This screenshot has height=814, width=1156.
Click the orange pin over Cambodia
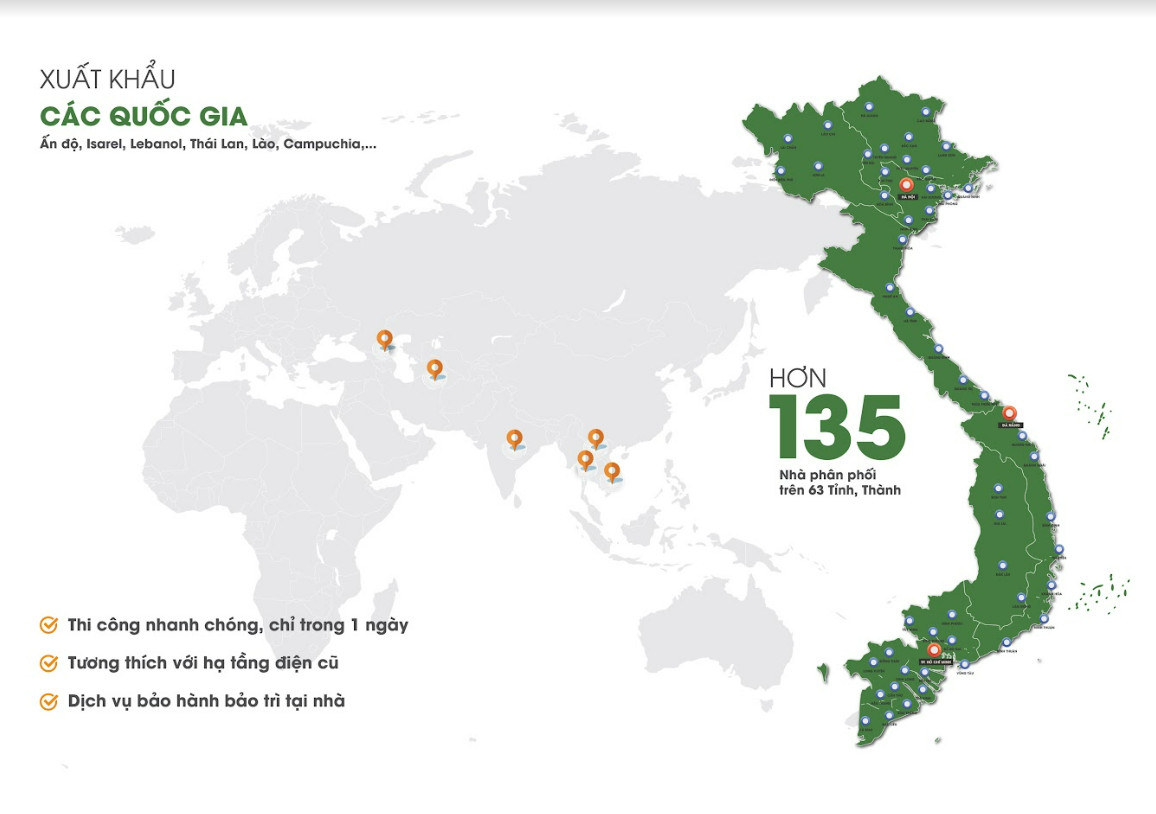612,470
